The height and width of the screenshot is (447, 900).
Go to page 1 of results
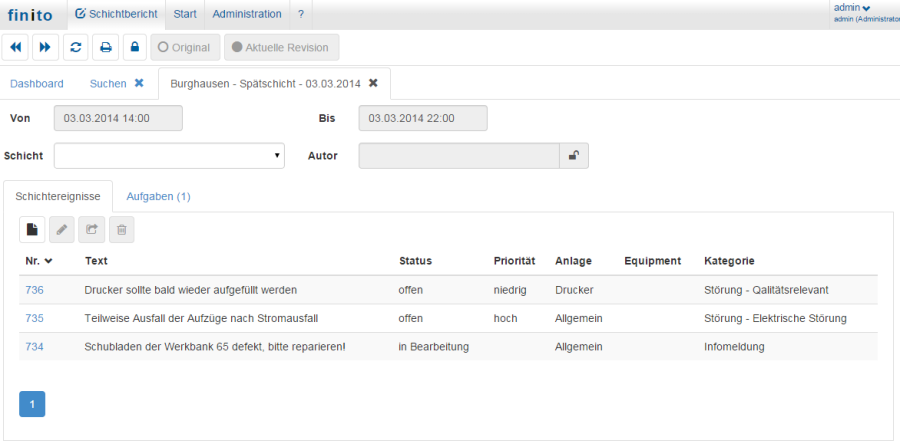32,404
